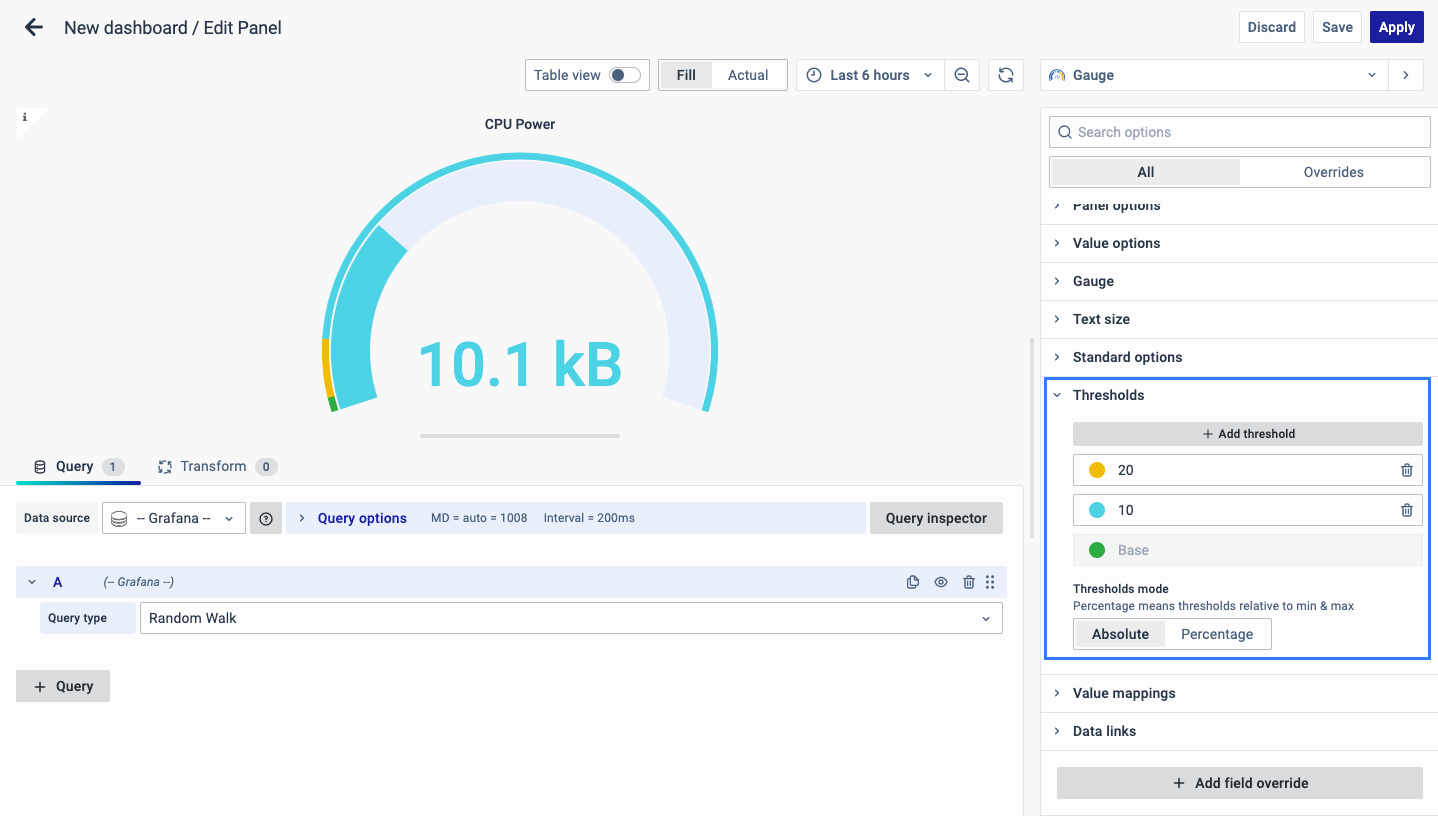Click the data source help icon

click(266, 518)
